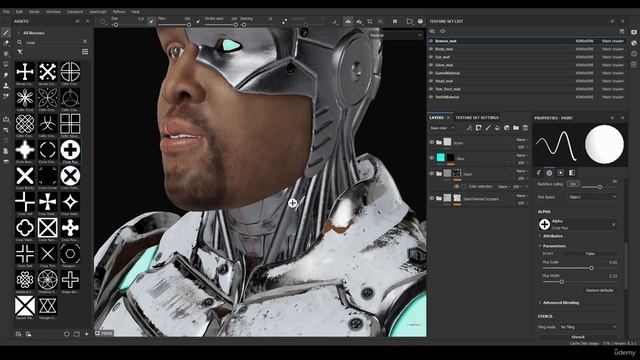Viewport: 640px width, 360px height.
Task: Add a folder using the Layers folder icon
Action: [x=516, y=128]
